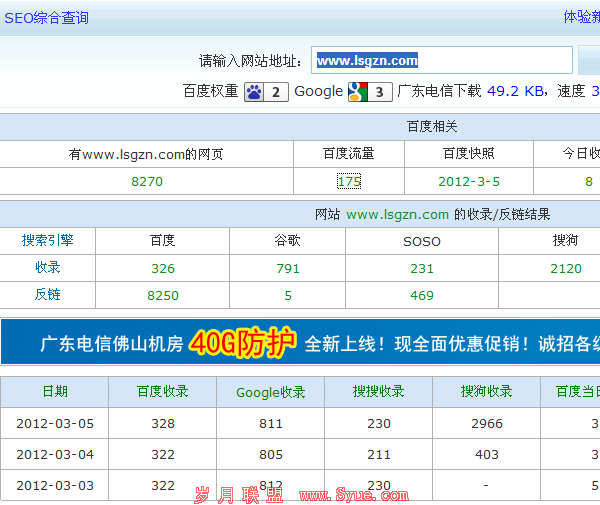Click the 40G防护 advertisement banner
Viewport: 600px width, 505px height.
[300, 343]
